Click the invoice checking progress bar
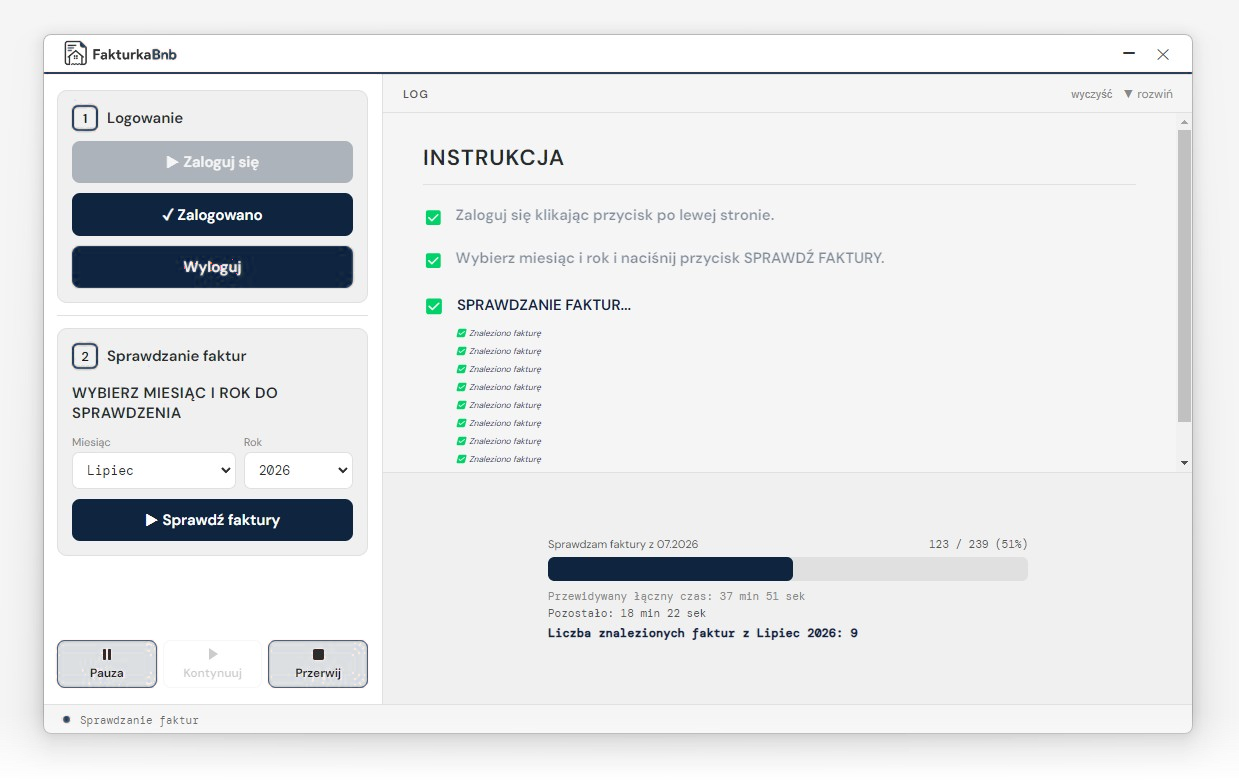The image size is (1239, 781). [x=788, y=569]
